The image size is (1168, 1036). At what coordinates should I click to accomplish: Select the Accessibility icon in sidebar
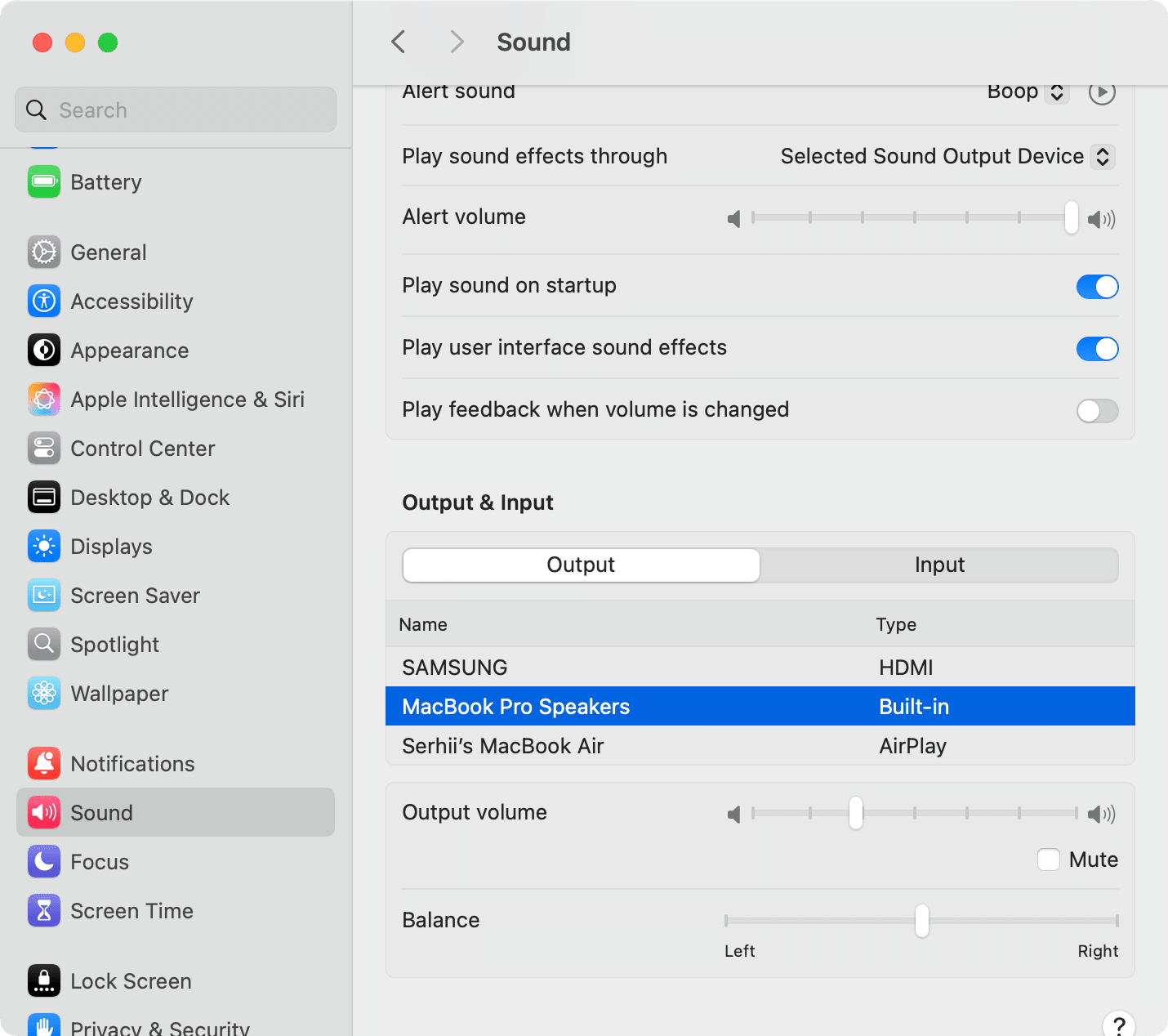pyautogui.click(x=43, y=301)
